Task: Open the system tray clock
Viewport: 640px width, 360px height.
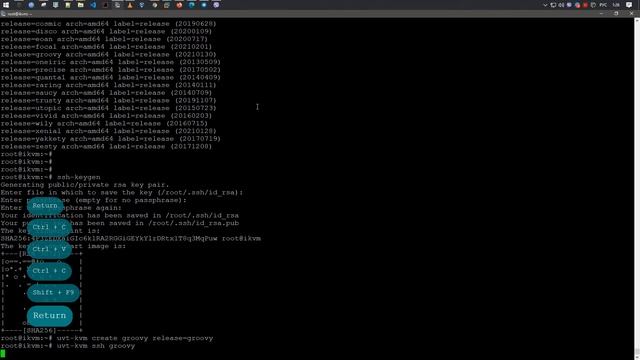Action: (x=617, y=5)
